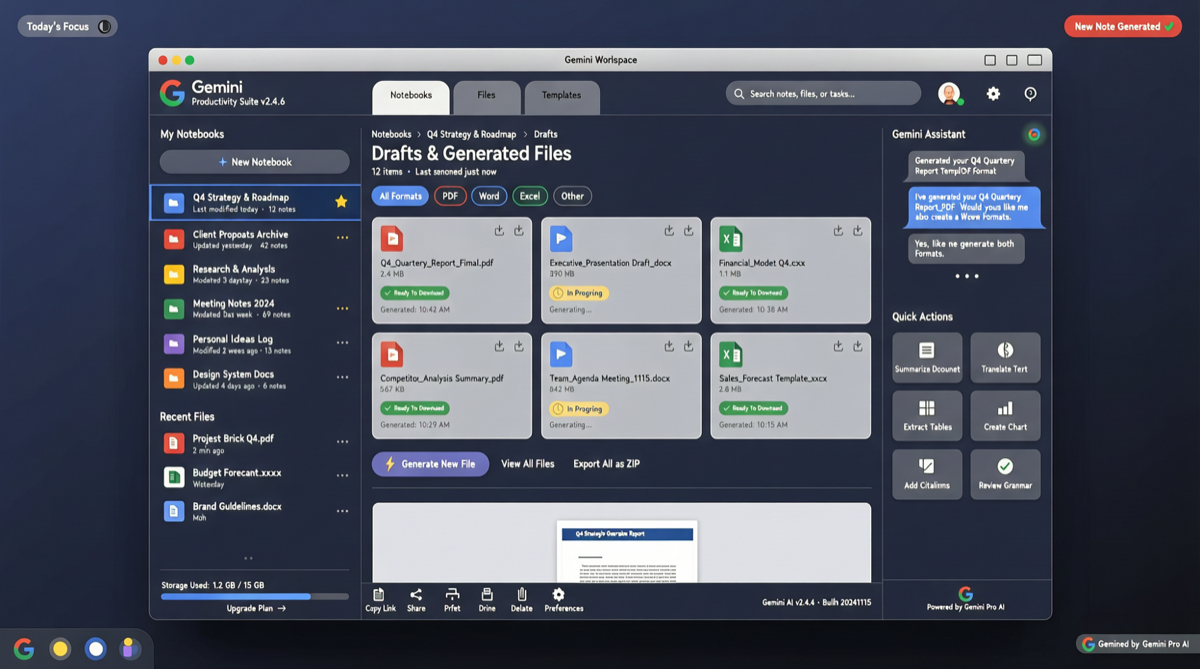The width and height of the screenshot is (1200, 669).
Task: Click the Summarize Document quick action
Action: [x=927, y=358]
